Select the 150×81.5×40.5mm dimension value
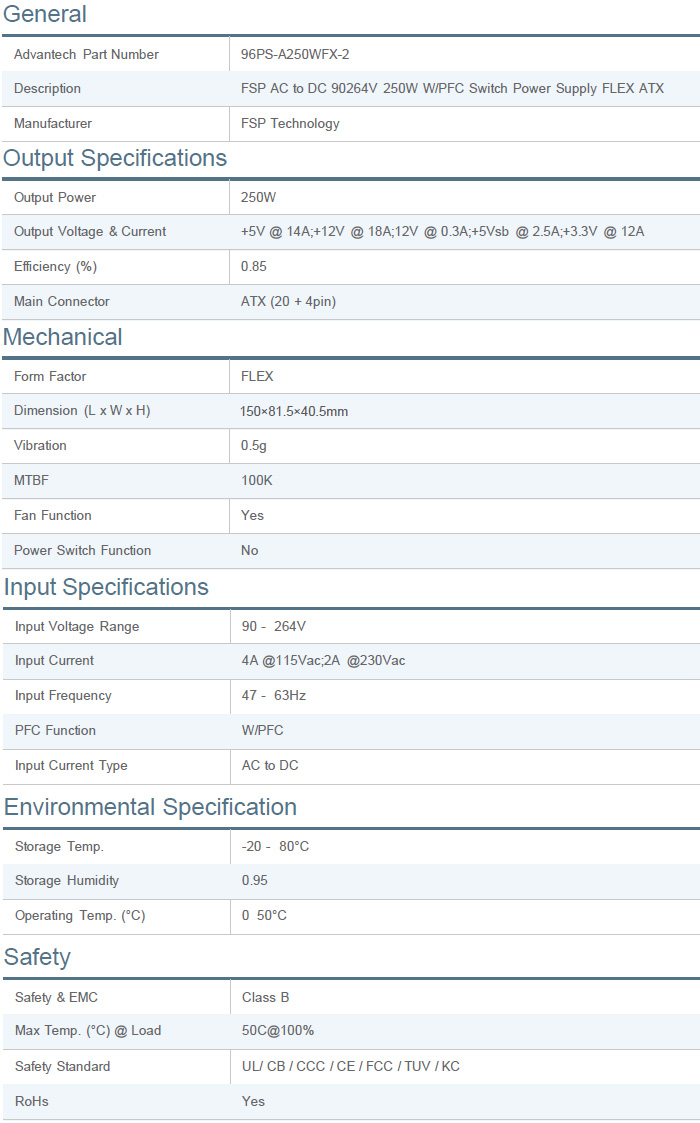This screenshot has height=1123, width=700. point(294,411)
